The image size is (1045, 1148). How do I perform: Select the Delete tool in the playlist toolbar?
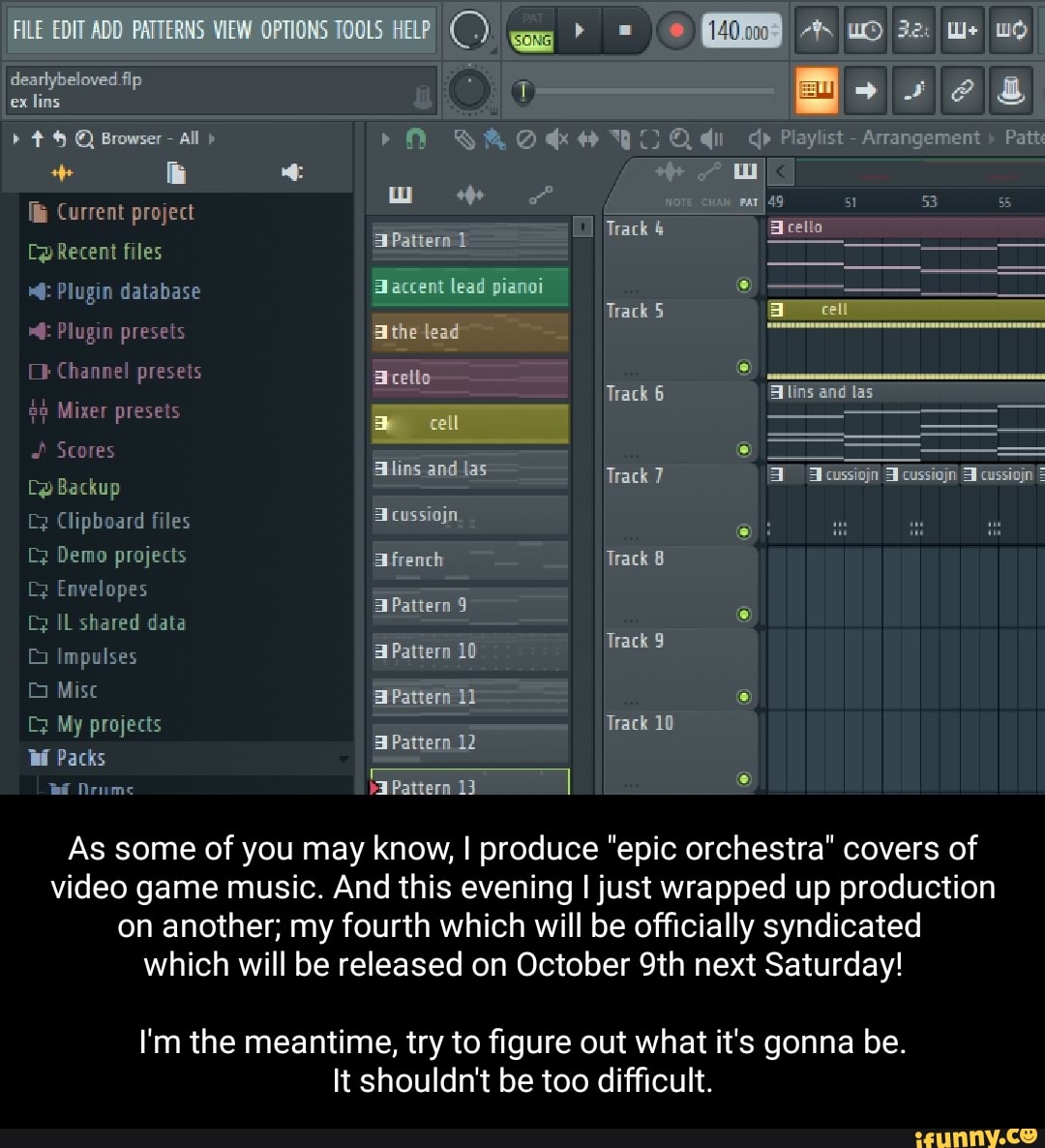coord(525,138)
